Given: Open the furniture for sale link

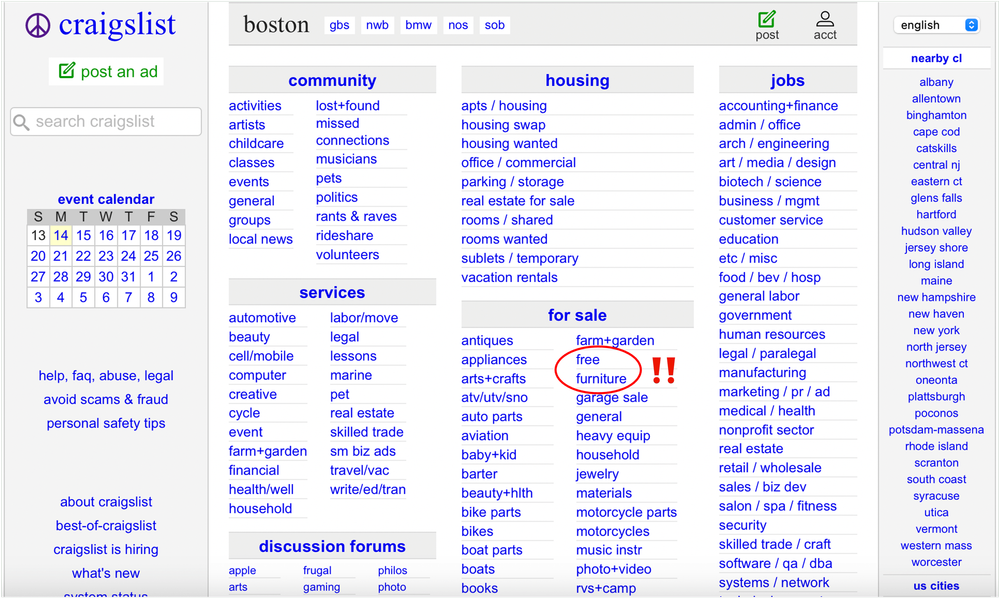Looking at the screenshot, I should tap(601, 379).
